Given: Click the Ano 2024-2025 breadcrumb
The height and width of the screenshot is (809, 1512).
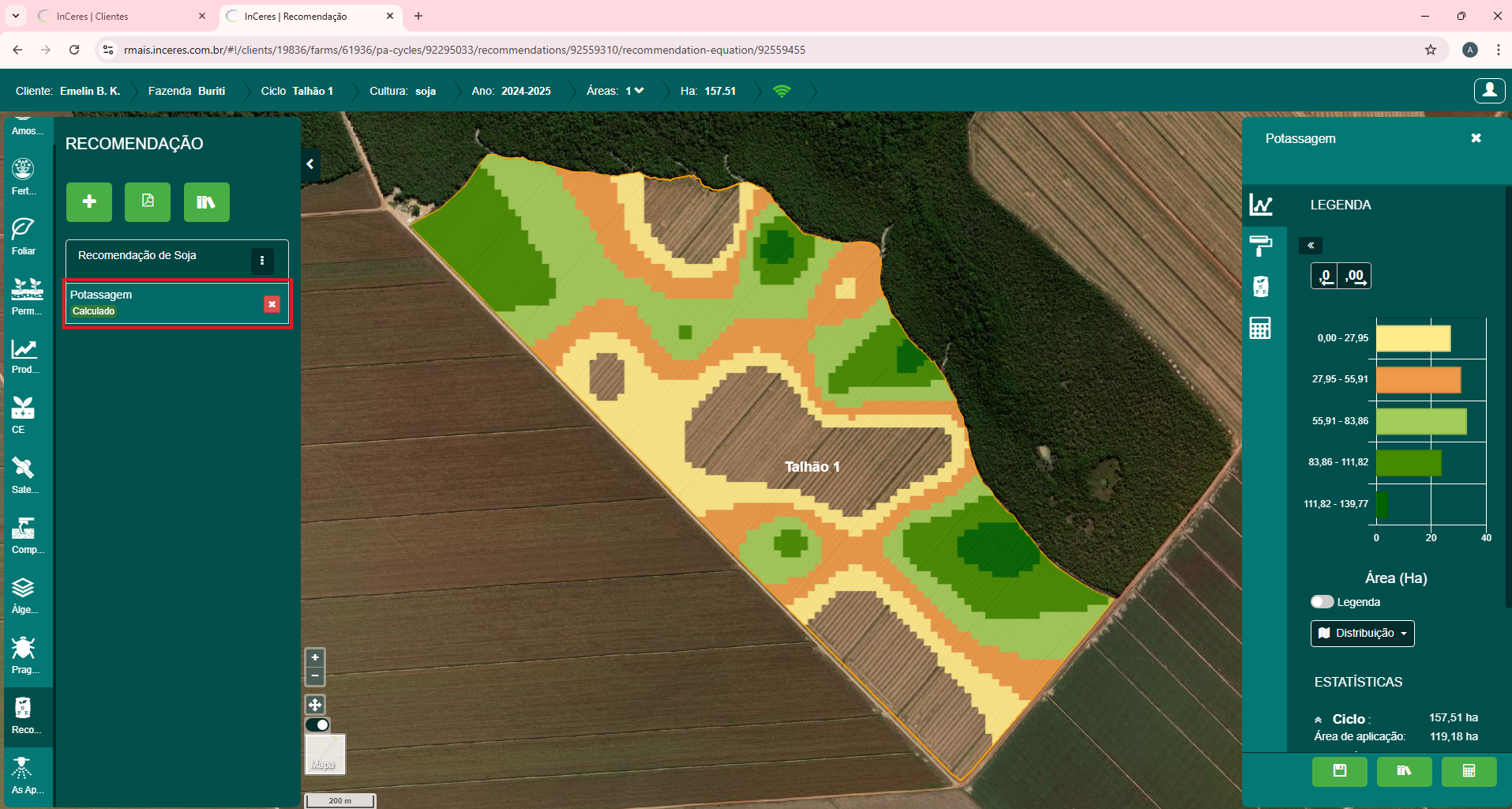Looking at the screenshot, I should (511, 91).
